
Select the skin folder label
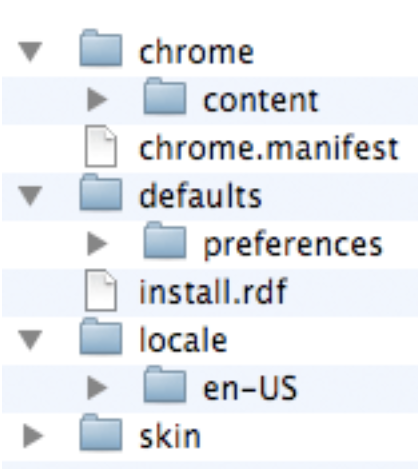[170, 436]
